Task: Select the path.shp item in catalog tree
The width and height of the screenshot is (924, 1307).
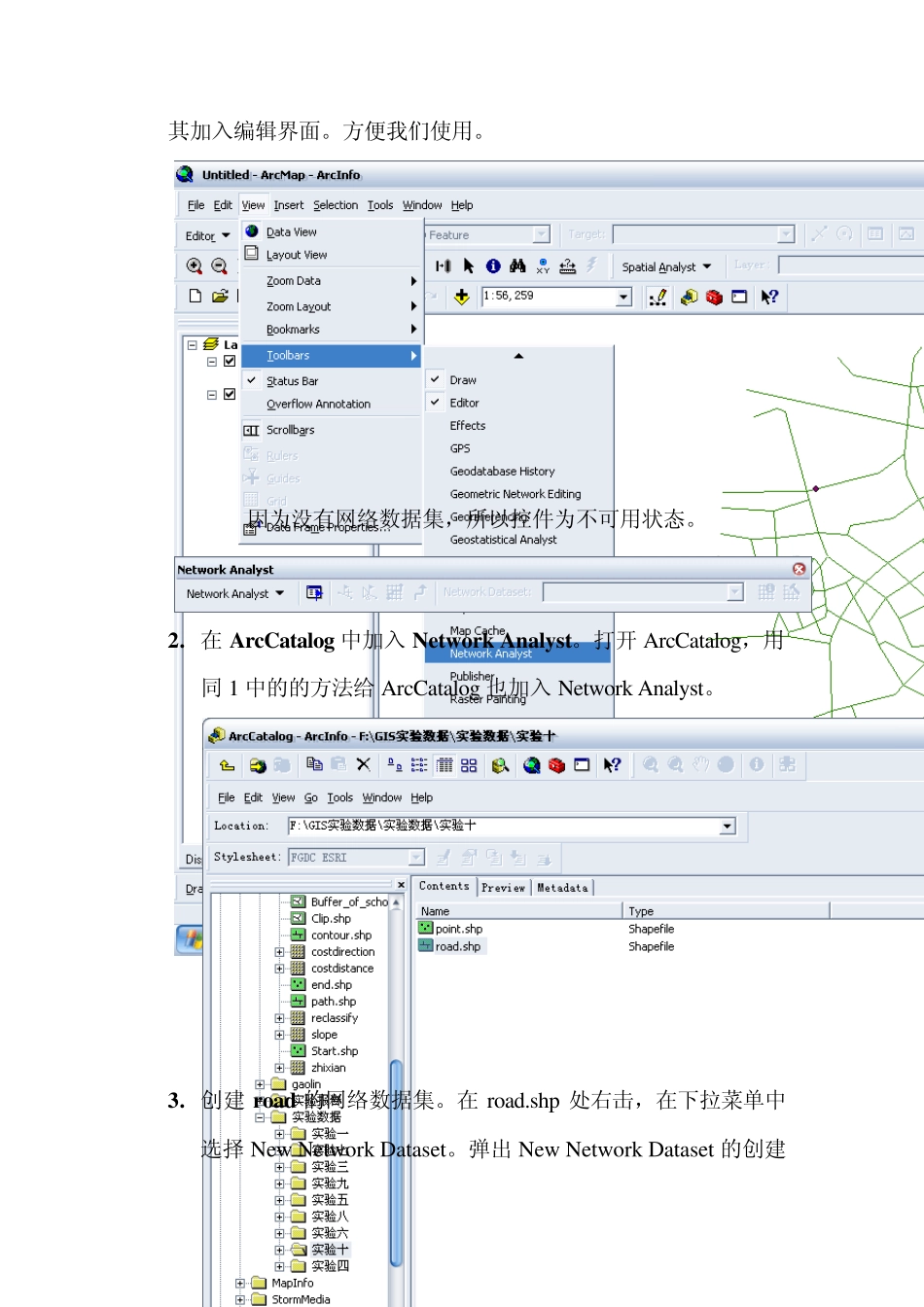Action: [x=324, y=1002]
